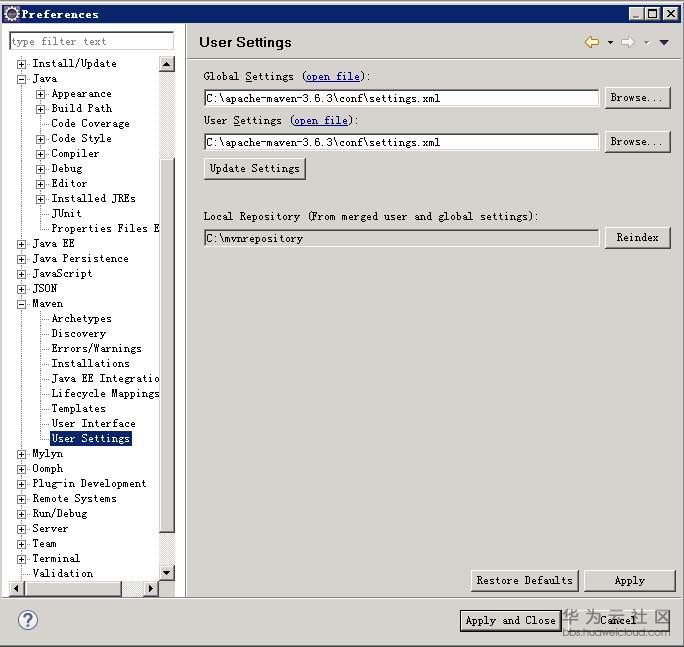The image size is (684, 647).
Task: Click horizontal scrollbar left arrow
Action: 17,589
